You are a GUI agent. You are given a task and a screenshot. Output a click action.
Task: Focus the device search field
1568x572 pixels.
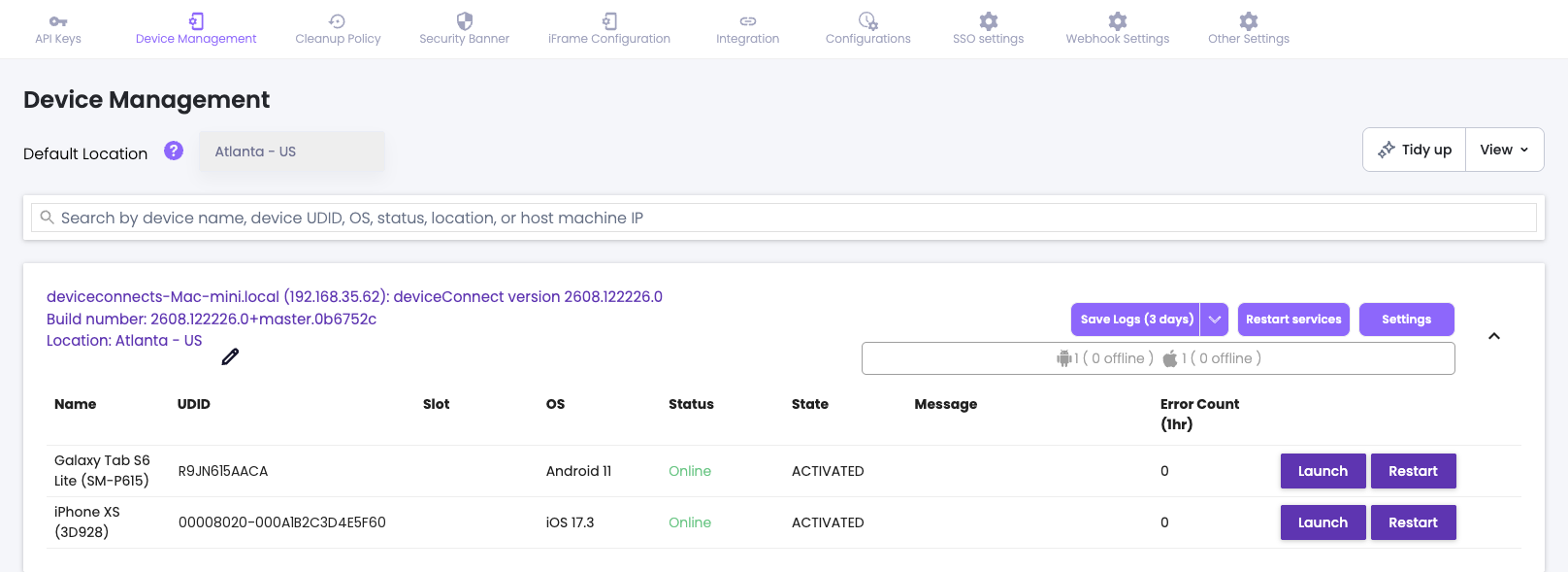[784, 218]
